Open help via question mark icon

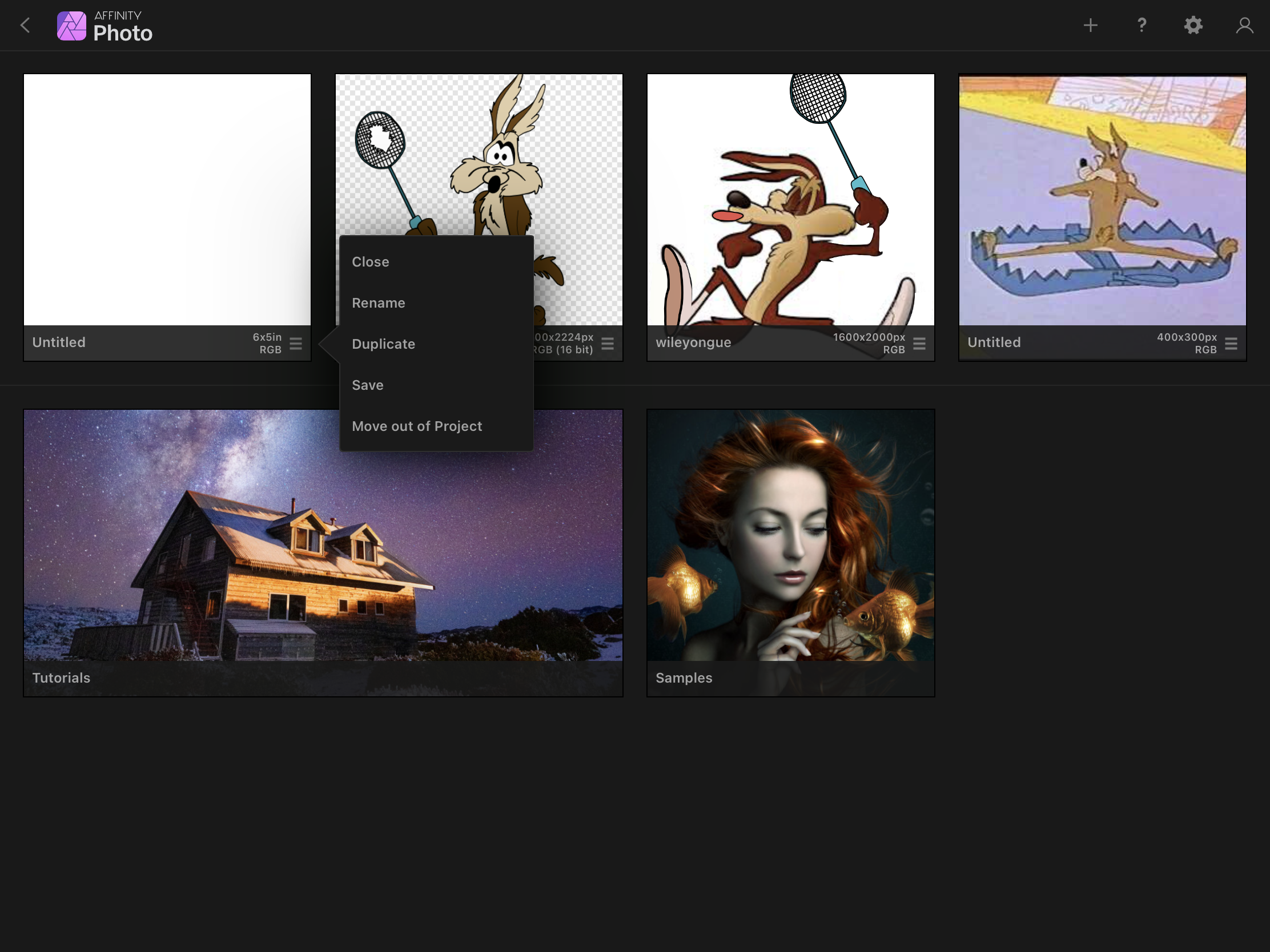[1142, 25]
